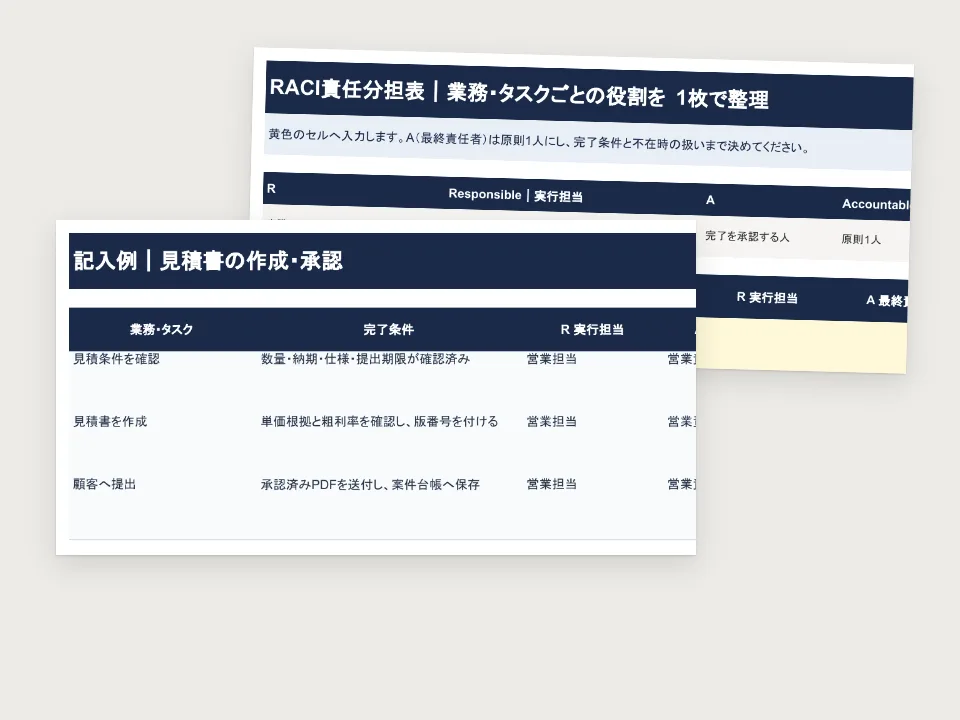Click the R 実行担当 header in front sheet
Image resolution: width=960 pixels, height=720 pixels.
[591, 329]
